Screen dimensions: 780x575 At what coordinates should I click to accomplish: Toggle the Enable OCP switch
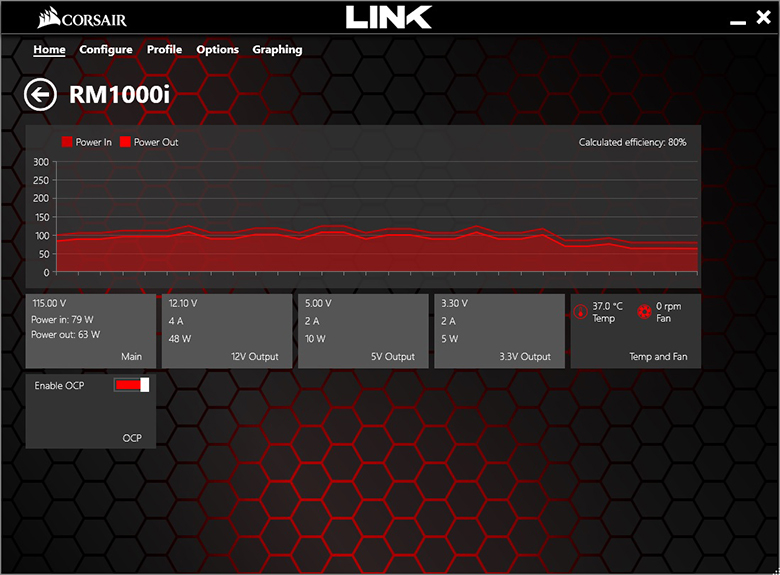click(131, 385)
